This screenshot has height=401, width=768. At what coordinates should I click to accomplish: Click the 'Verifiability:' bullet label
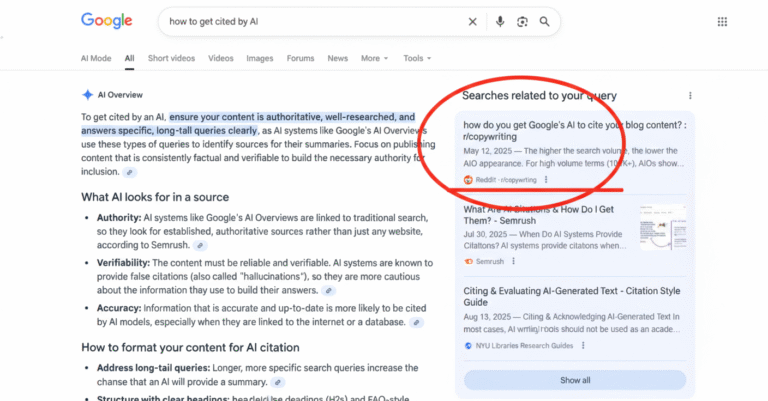(x=123, y=263)
